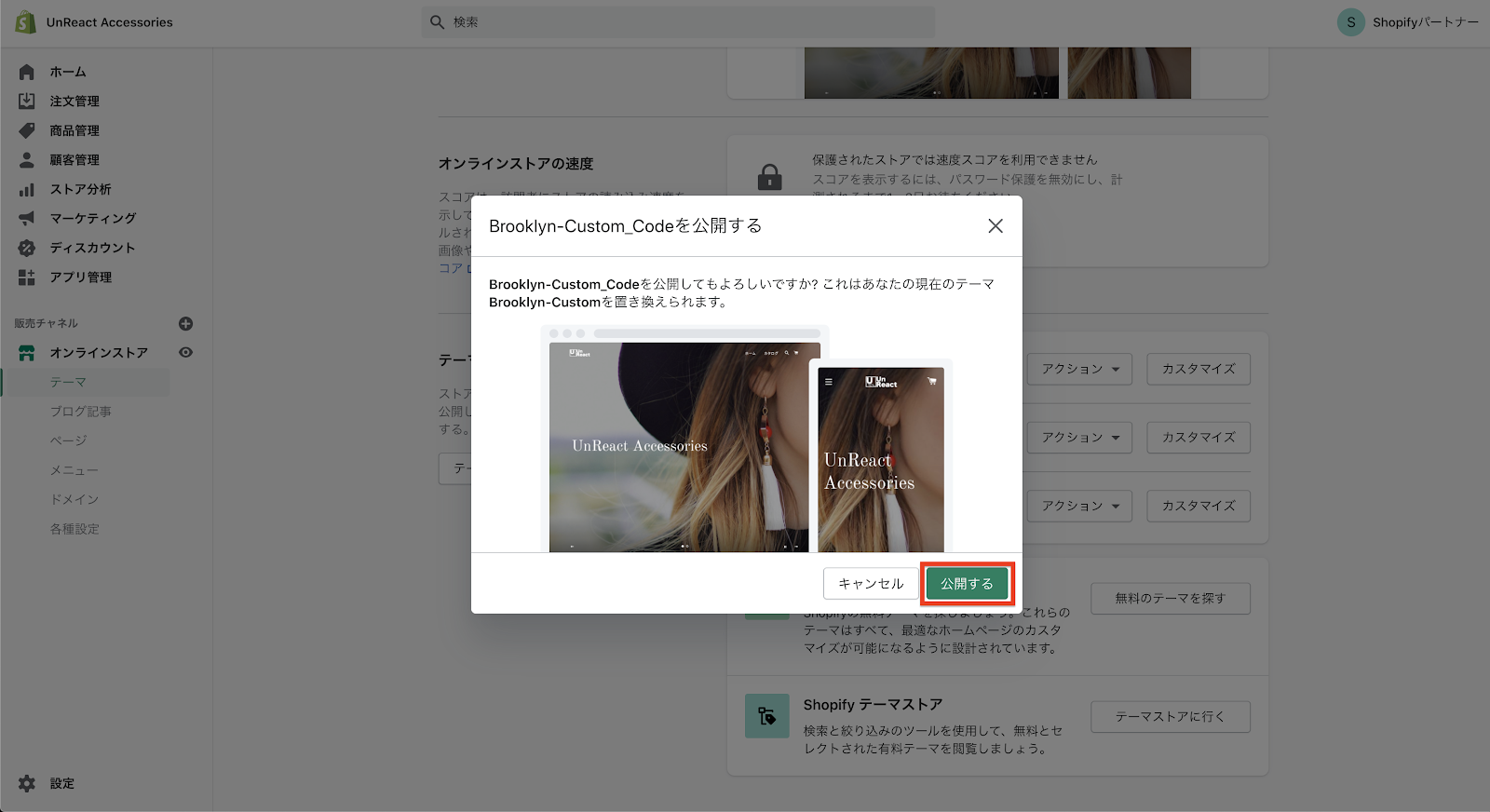Expand the second アクション dropdown
1490x812 pixels.
pos(1079,438)
